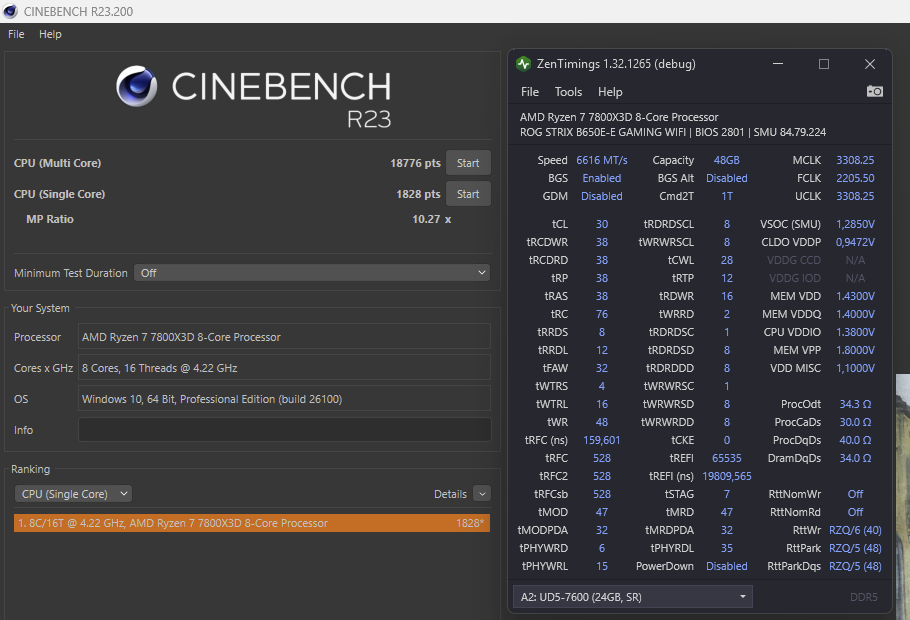Click the tRFC (ns) value 159,601
The width and height of the screenshot is (910, 620).
coord(602,440)
